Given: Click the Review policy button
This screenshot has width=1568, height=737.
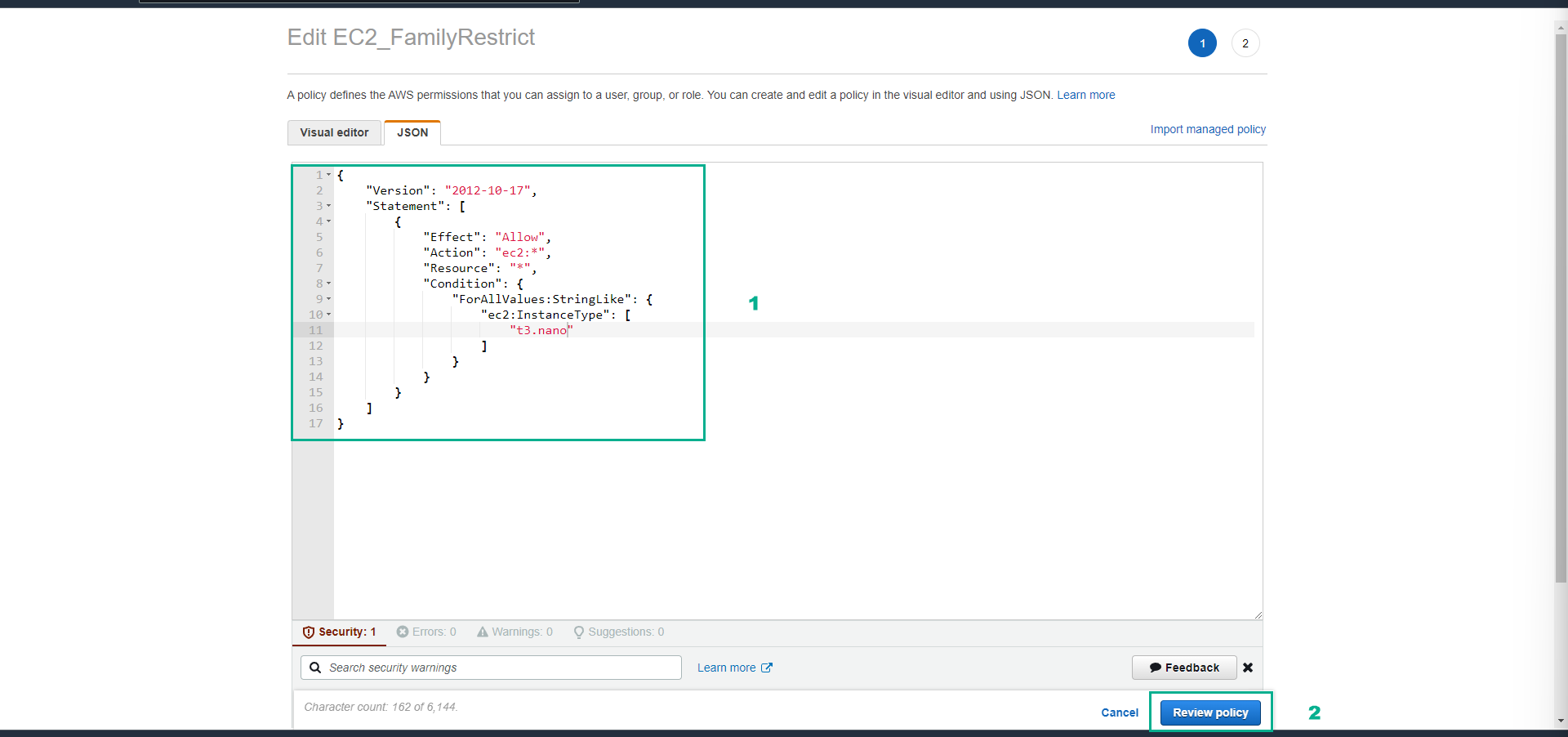Looking at the screenshot, I should 1210,712.
